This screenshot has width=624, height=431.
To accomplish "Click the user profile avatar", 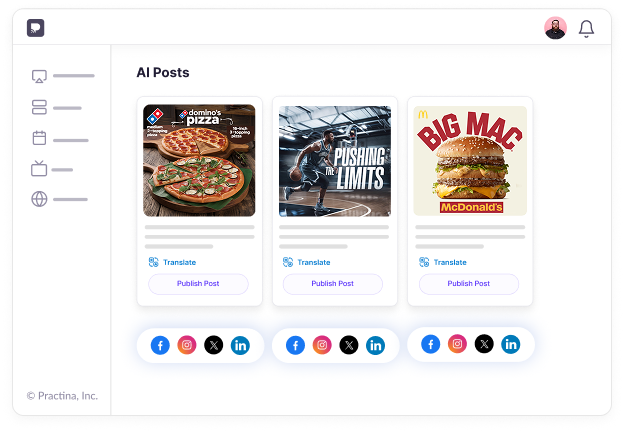I will coord(555,28).
